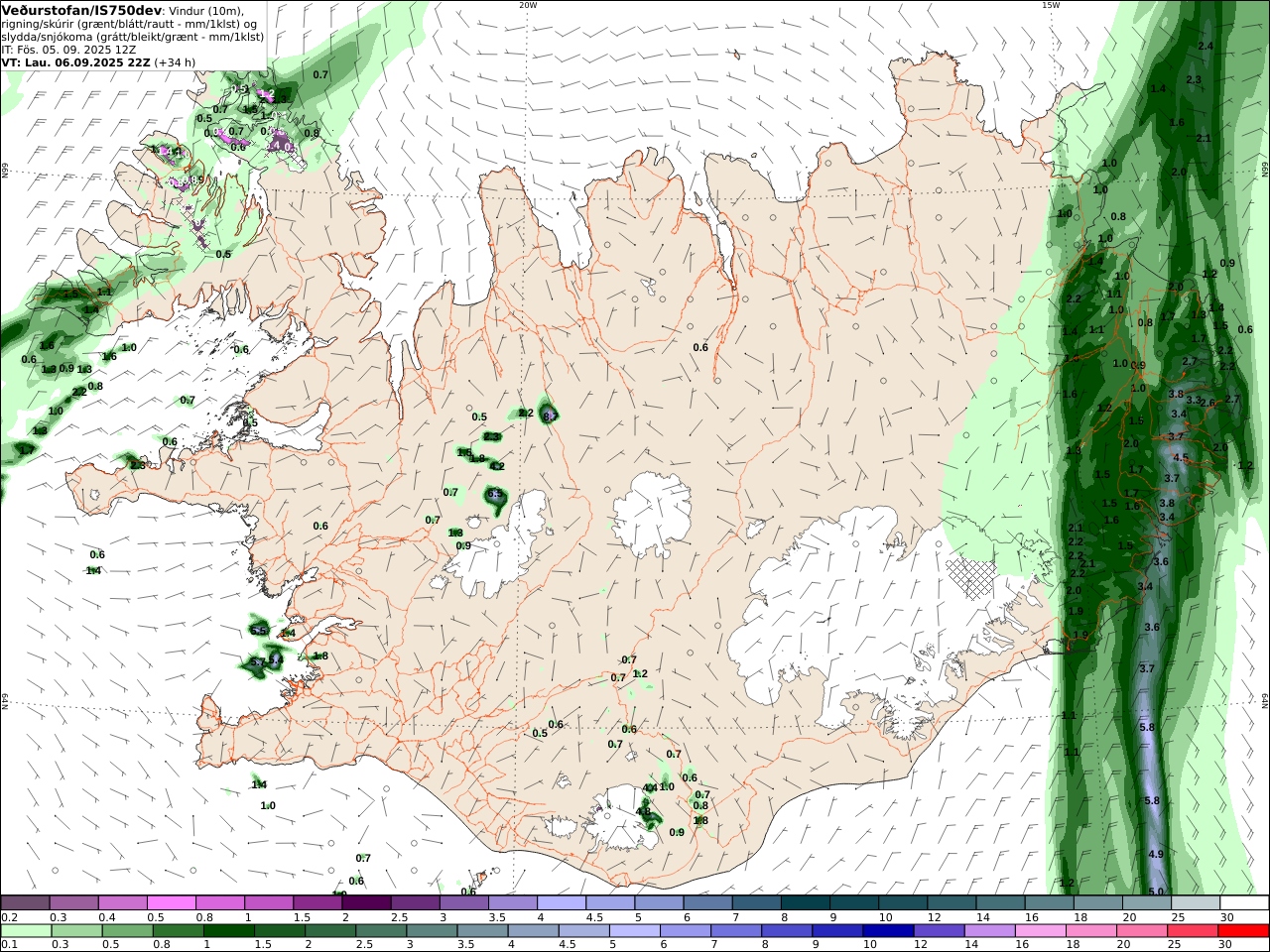Click the 15W longitude label
Viewport: 1270px width, 952px height.
1050,4
